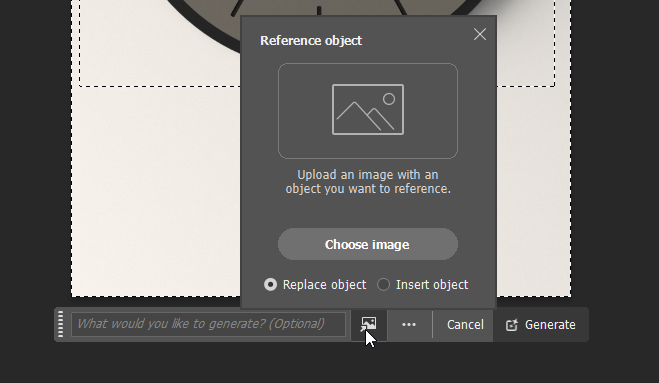Viewport: 659px width, 383px height.
Task: Click Cancel in the generative taskbar
Action: (x=465, y=325)
